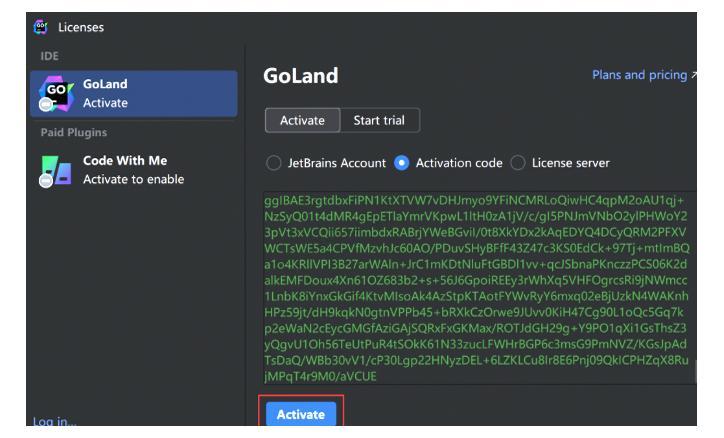Choose the License server radio option
Viewport: 724px width, 438px height.
point(518,163)
